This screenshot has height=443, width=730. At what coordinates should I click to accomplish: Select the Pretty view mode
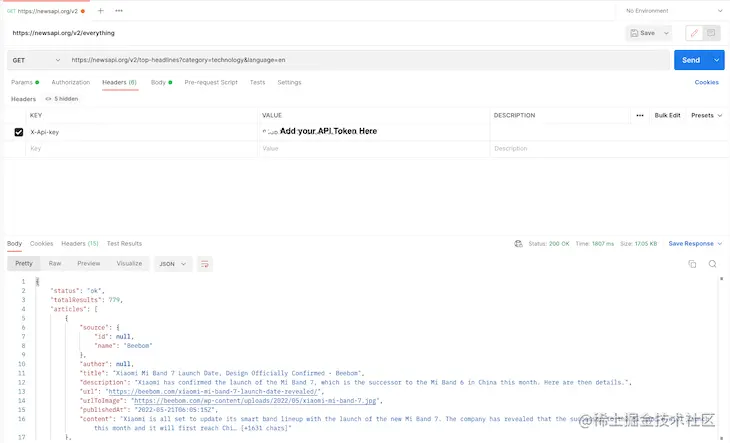pos(24,263)
